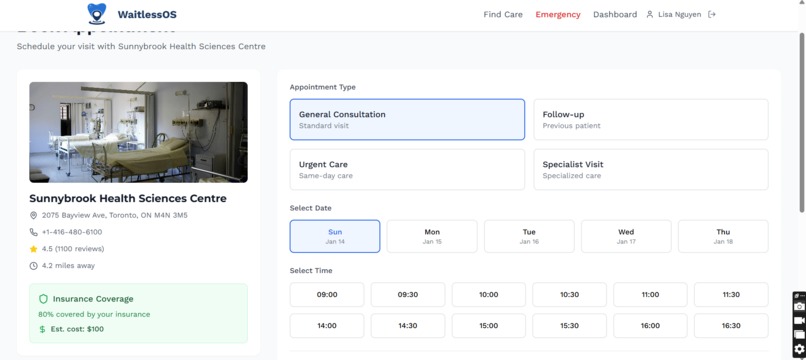Open the Emergency navigation link
Image resolution: width=806 pixels, height=360 pixels.
[558, 14]
